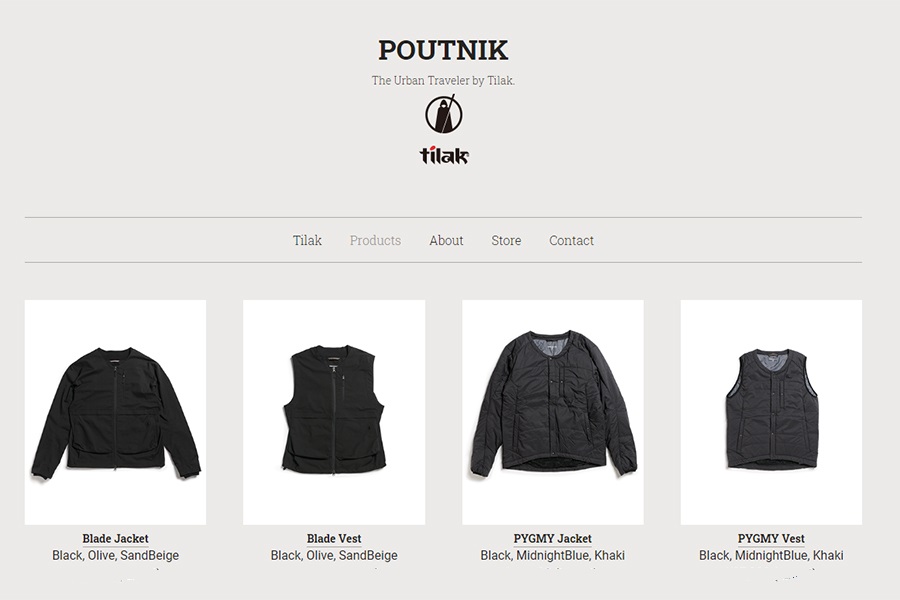Click the PYGMY Vest name link
Image resolution: width=900 pixels, height=600 pixels.
tap(771, 539)
